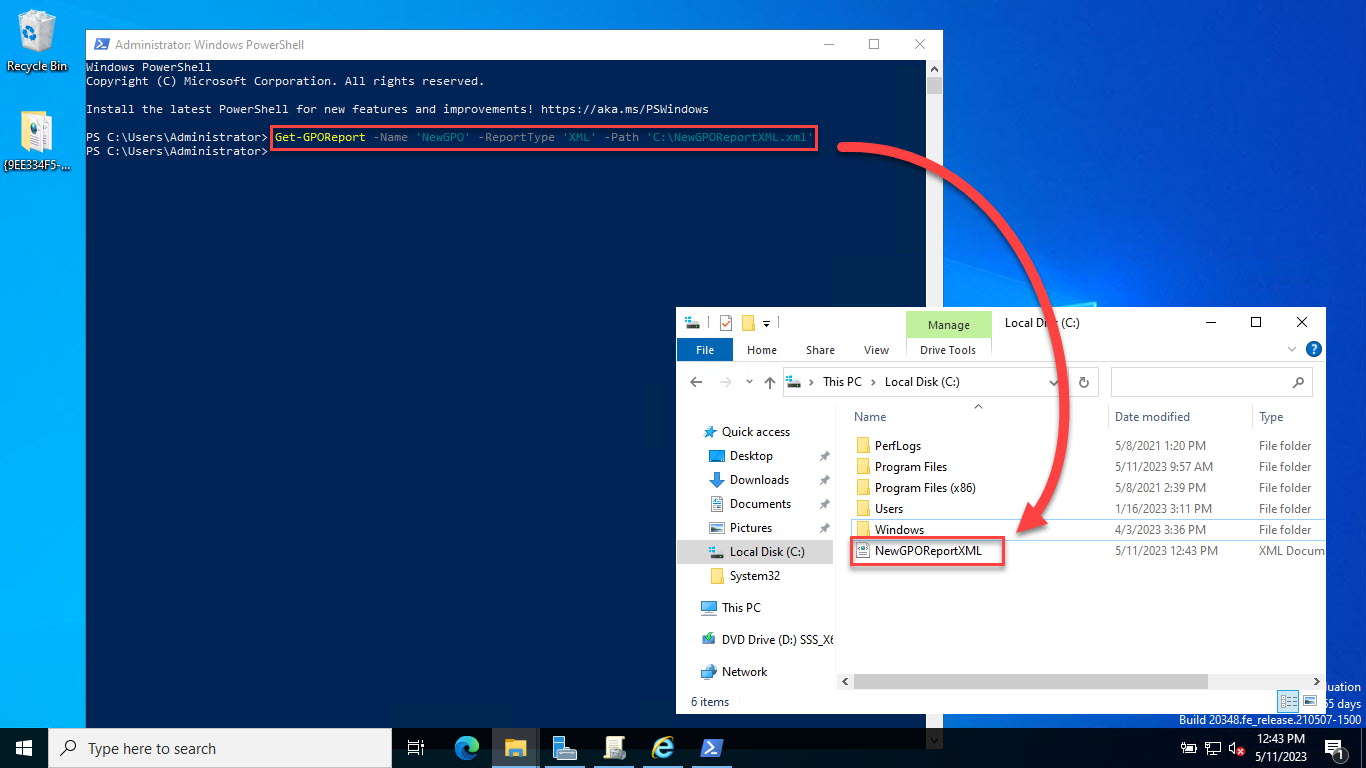Click the Drive Tools Manage button
1366x768 pixels.
tap(948, 324)
